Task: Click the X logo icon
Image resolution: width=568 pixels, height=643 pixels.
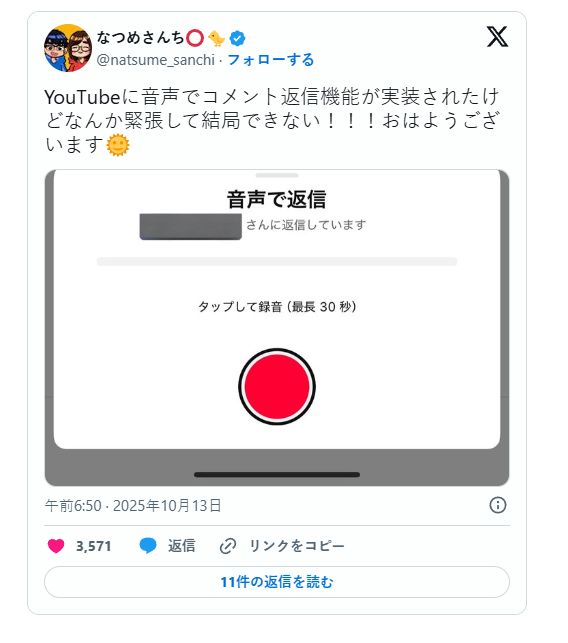Action: pyautogui.click(x=497, y=36)
